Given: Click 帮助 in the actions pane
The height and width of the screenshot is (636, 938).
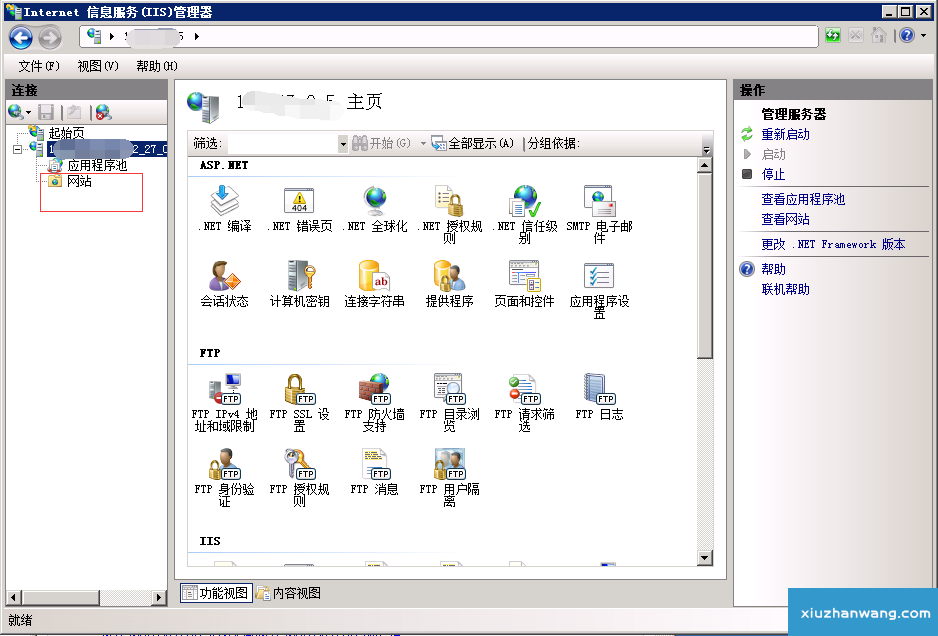Looking at the screenshot, I should 773,269.
